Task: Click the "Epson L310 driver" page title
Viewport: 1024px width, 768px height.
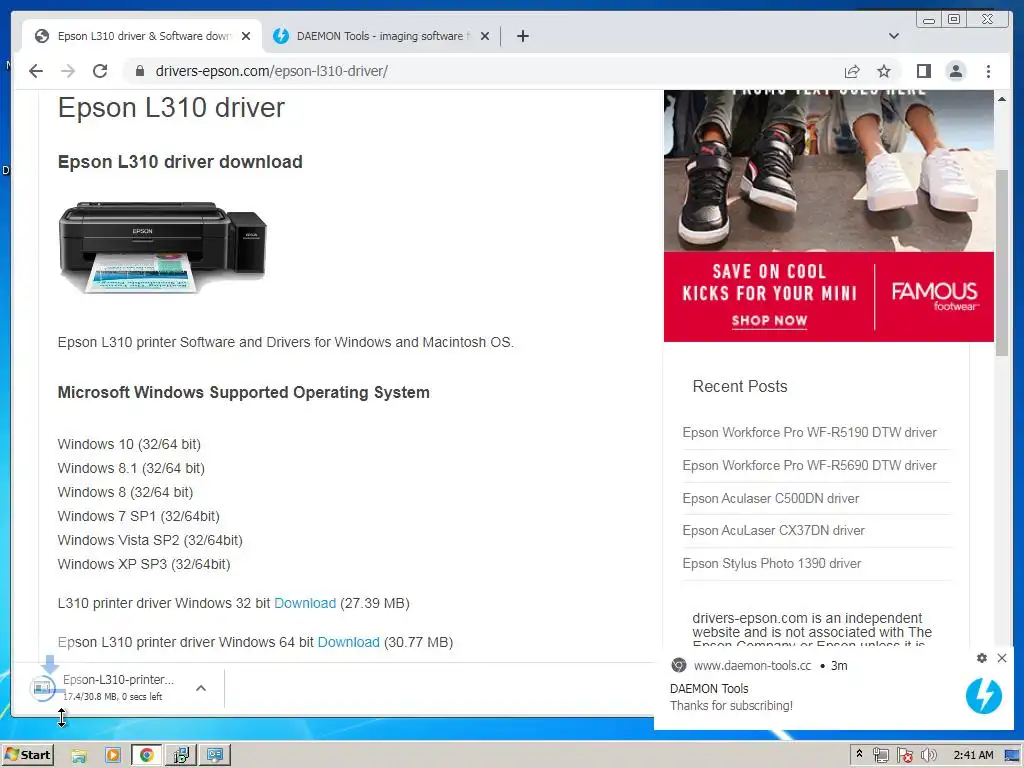Action: (171, 108)
